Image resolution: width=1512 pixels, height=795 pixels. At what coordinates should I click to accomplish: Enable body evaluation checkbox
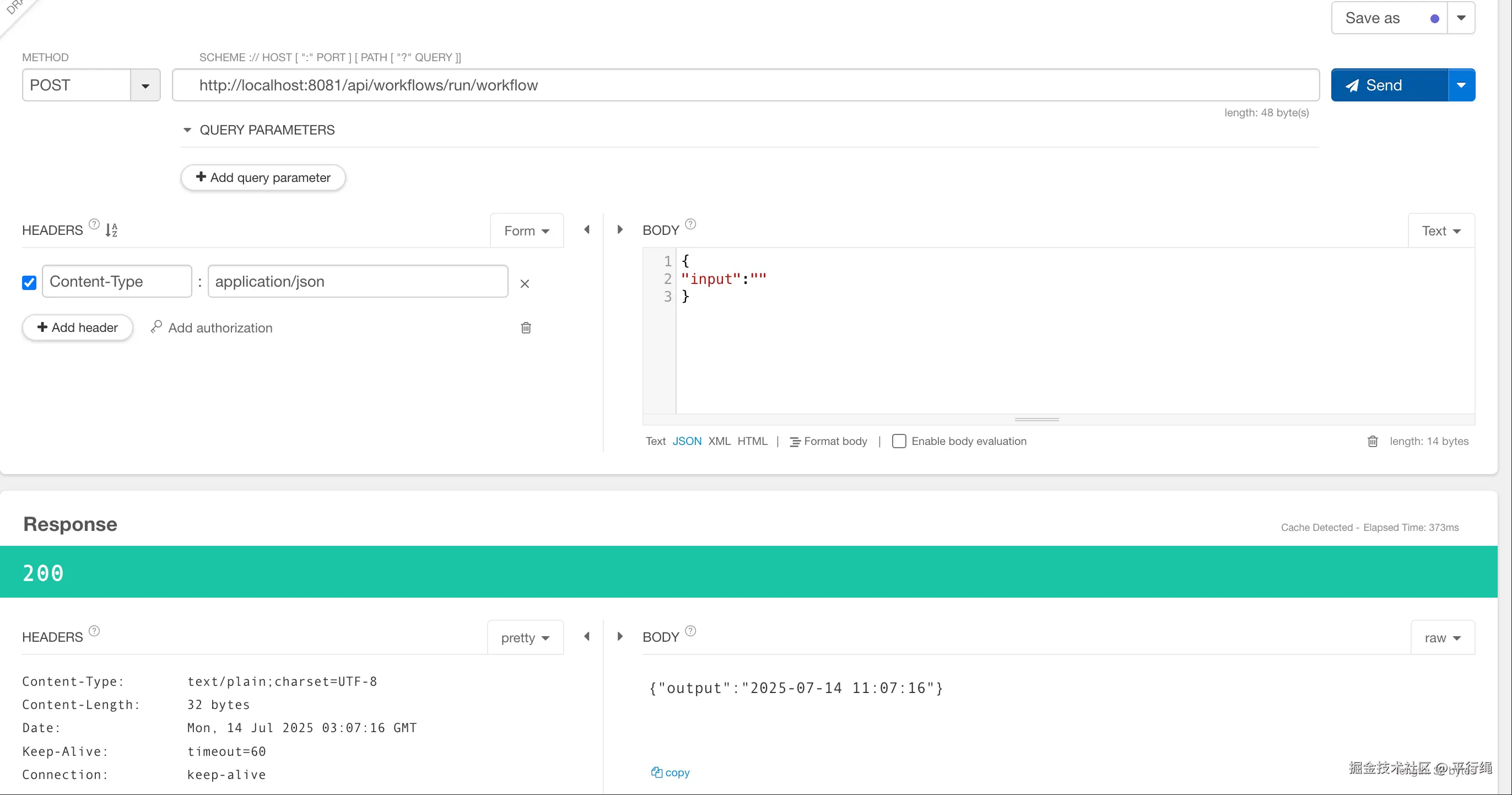coord(899,441)
